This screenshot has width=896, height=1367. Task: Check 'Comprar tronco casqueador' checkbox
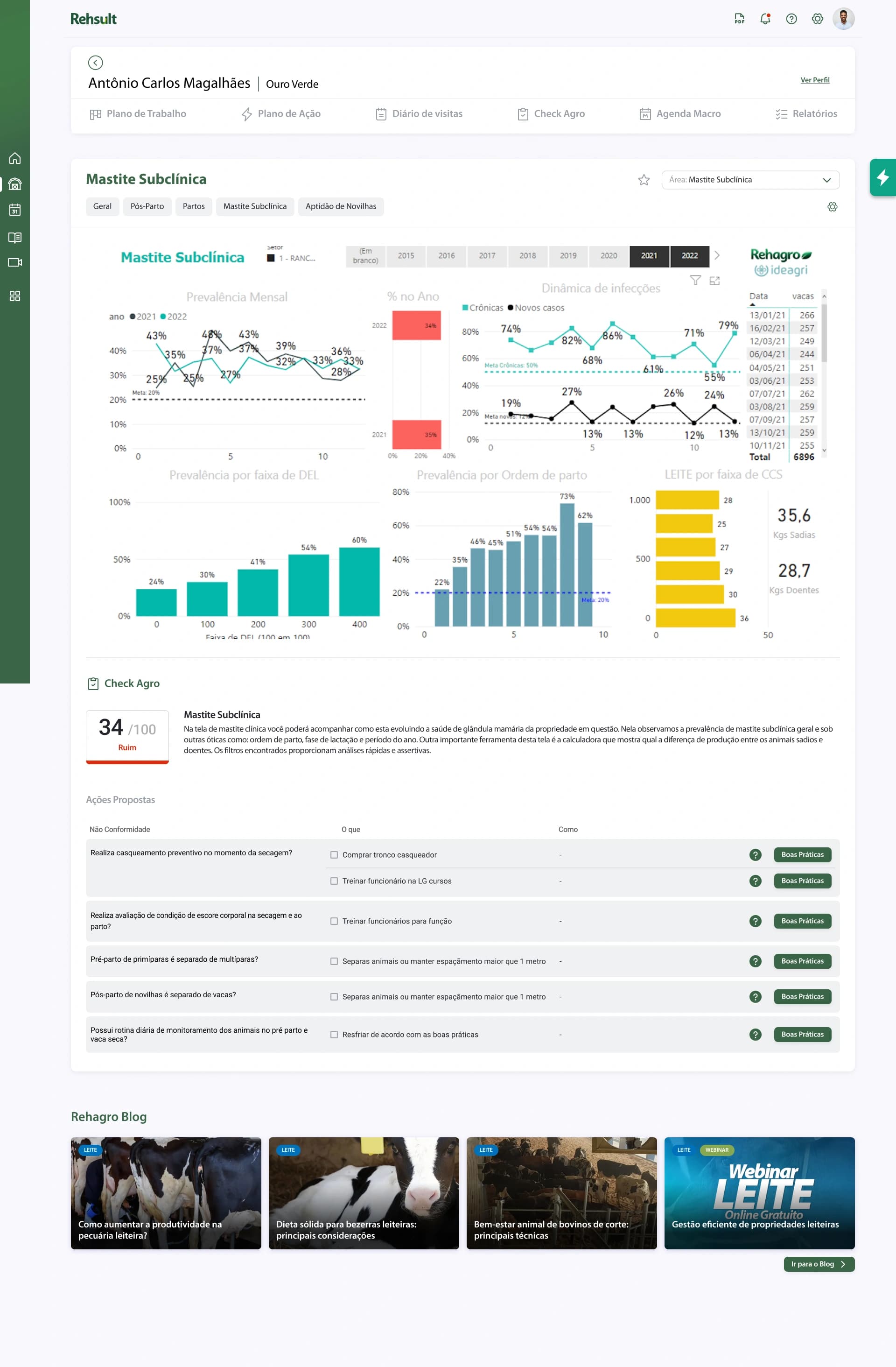(x=334, y=855)
